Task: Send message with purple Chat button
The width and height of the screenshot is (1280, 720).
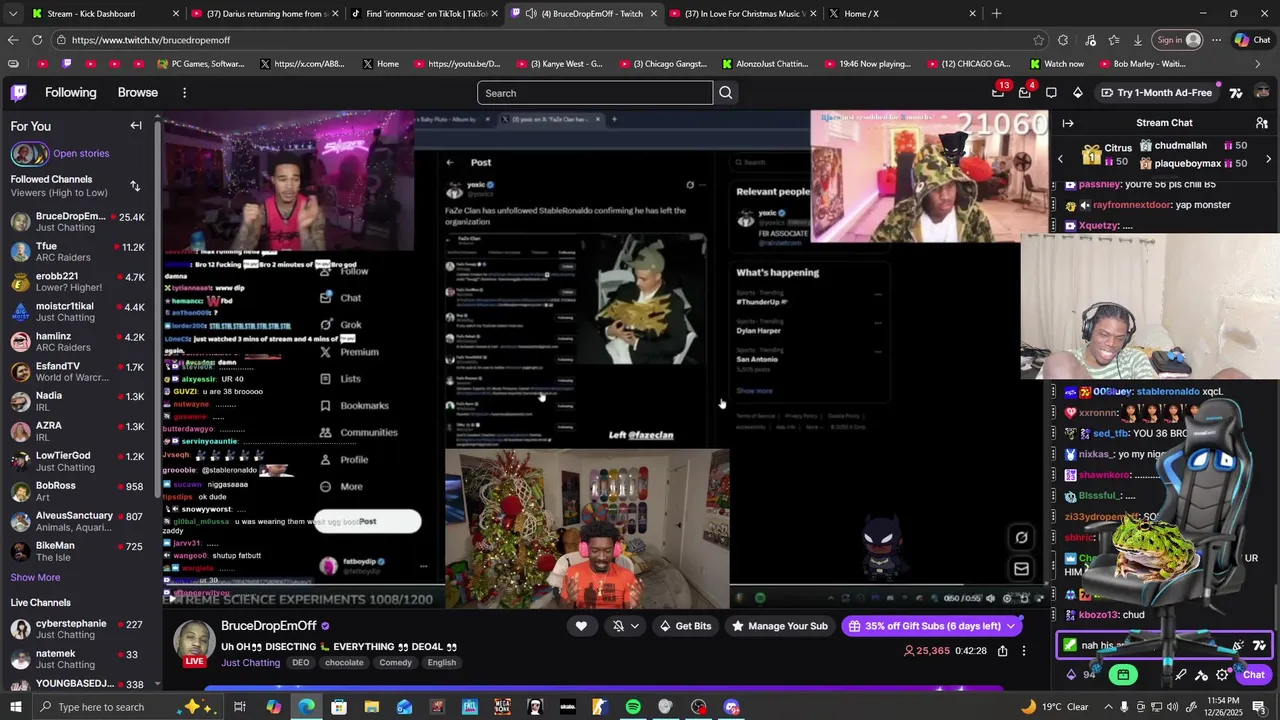Action: pos(1254,675)
